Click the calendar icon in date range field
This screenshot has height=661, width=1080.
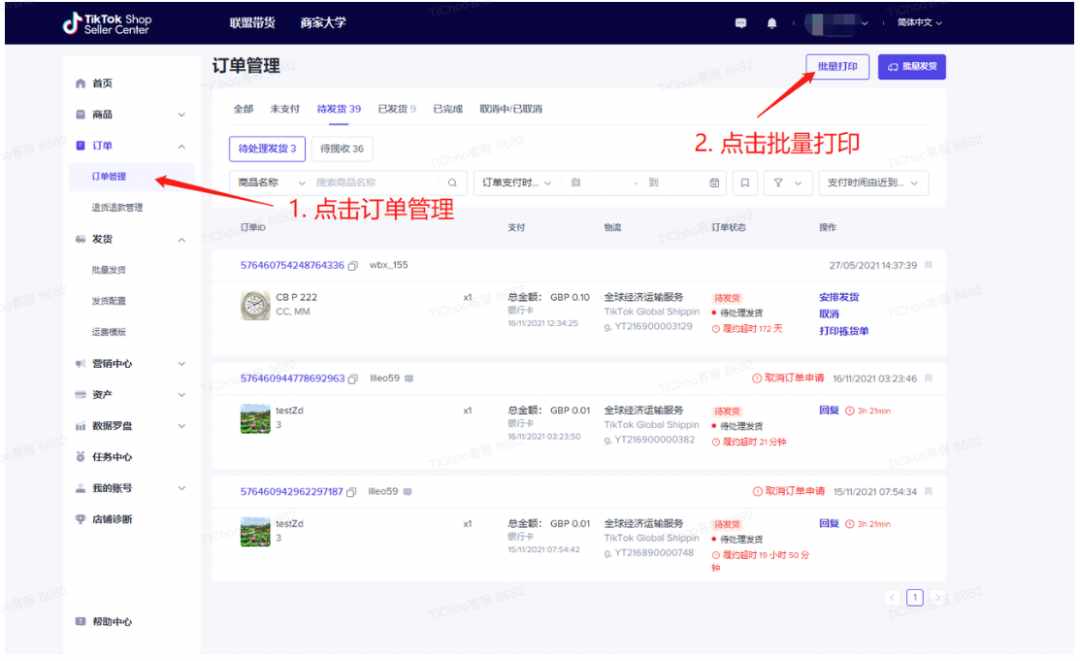714,182
